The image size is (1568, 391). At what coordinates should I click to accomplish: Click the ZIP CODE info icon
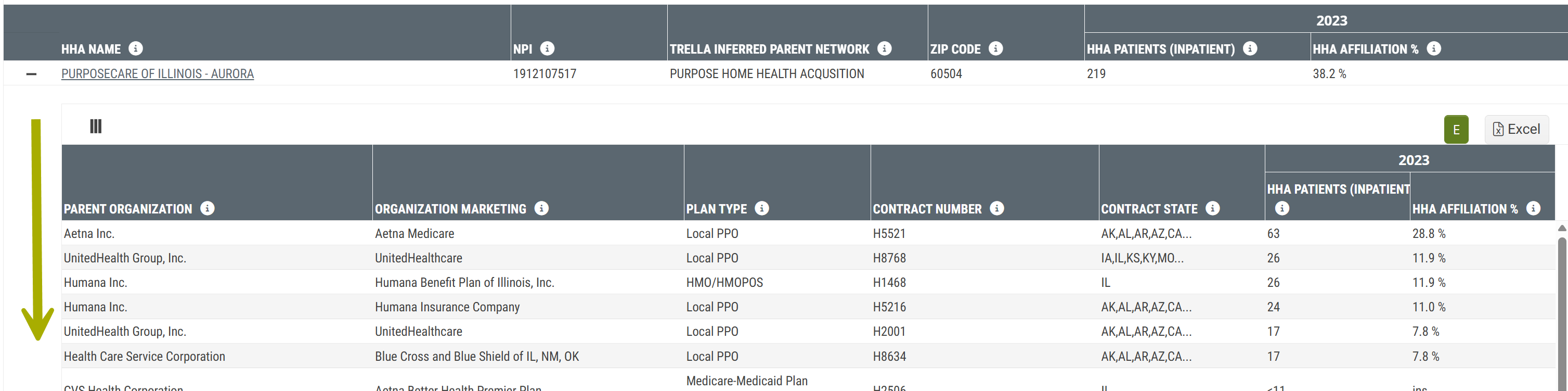(996, 48)
